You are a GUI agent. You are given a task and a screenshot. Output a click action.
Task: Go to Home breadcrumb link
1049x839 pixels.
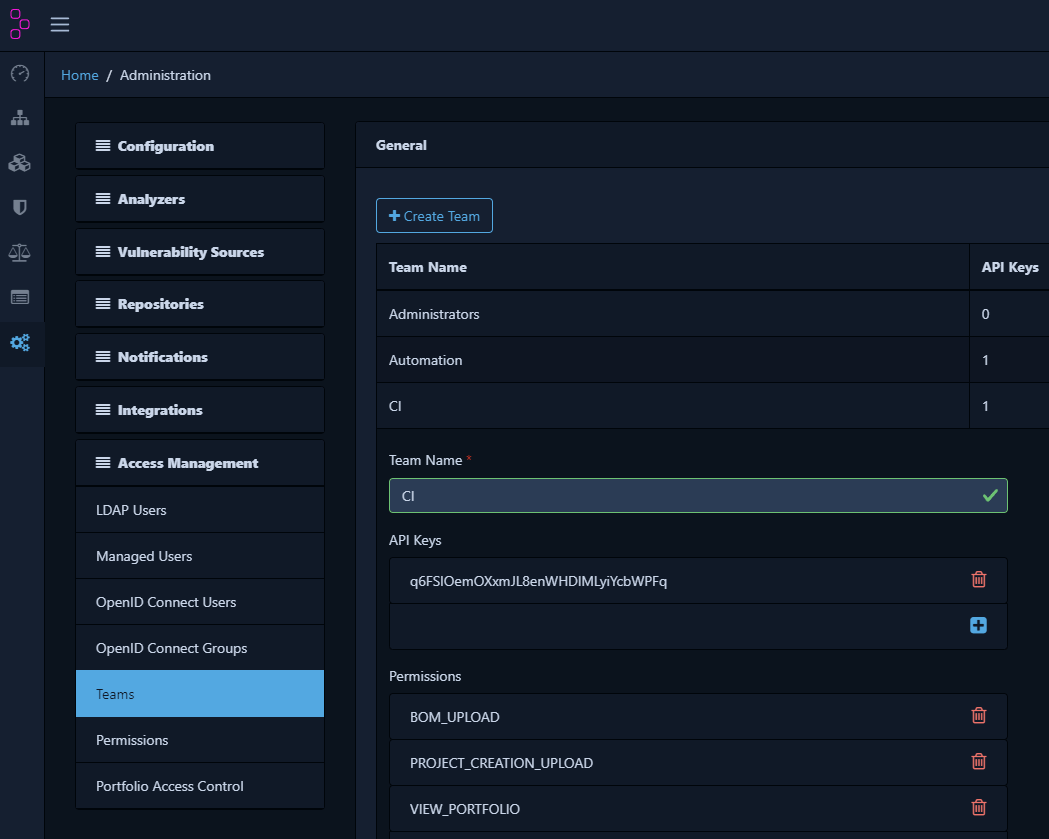80,76
